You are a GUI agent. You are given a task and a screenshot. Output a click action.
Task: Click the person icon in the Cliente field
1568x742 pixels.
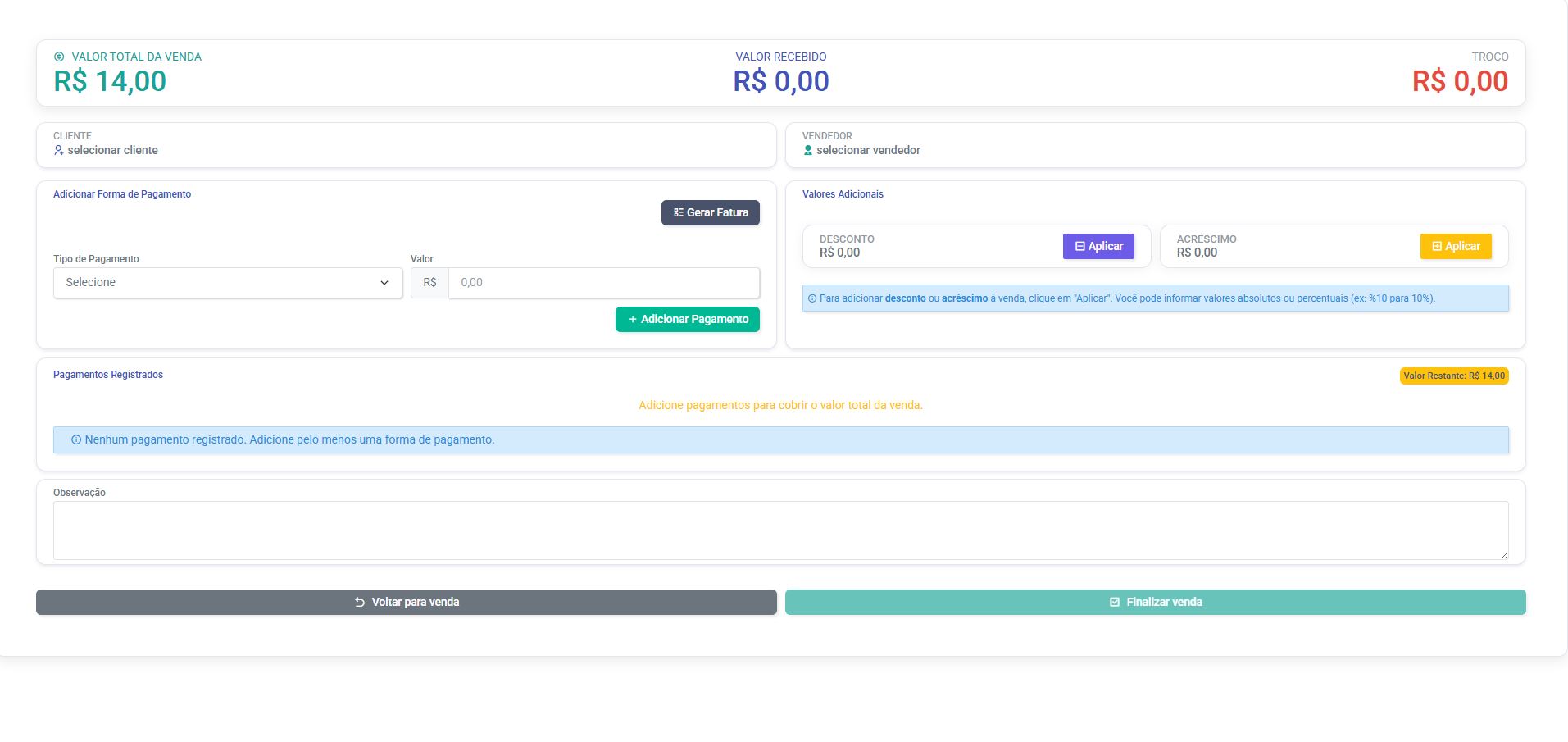[x=59, y=151]
